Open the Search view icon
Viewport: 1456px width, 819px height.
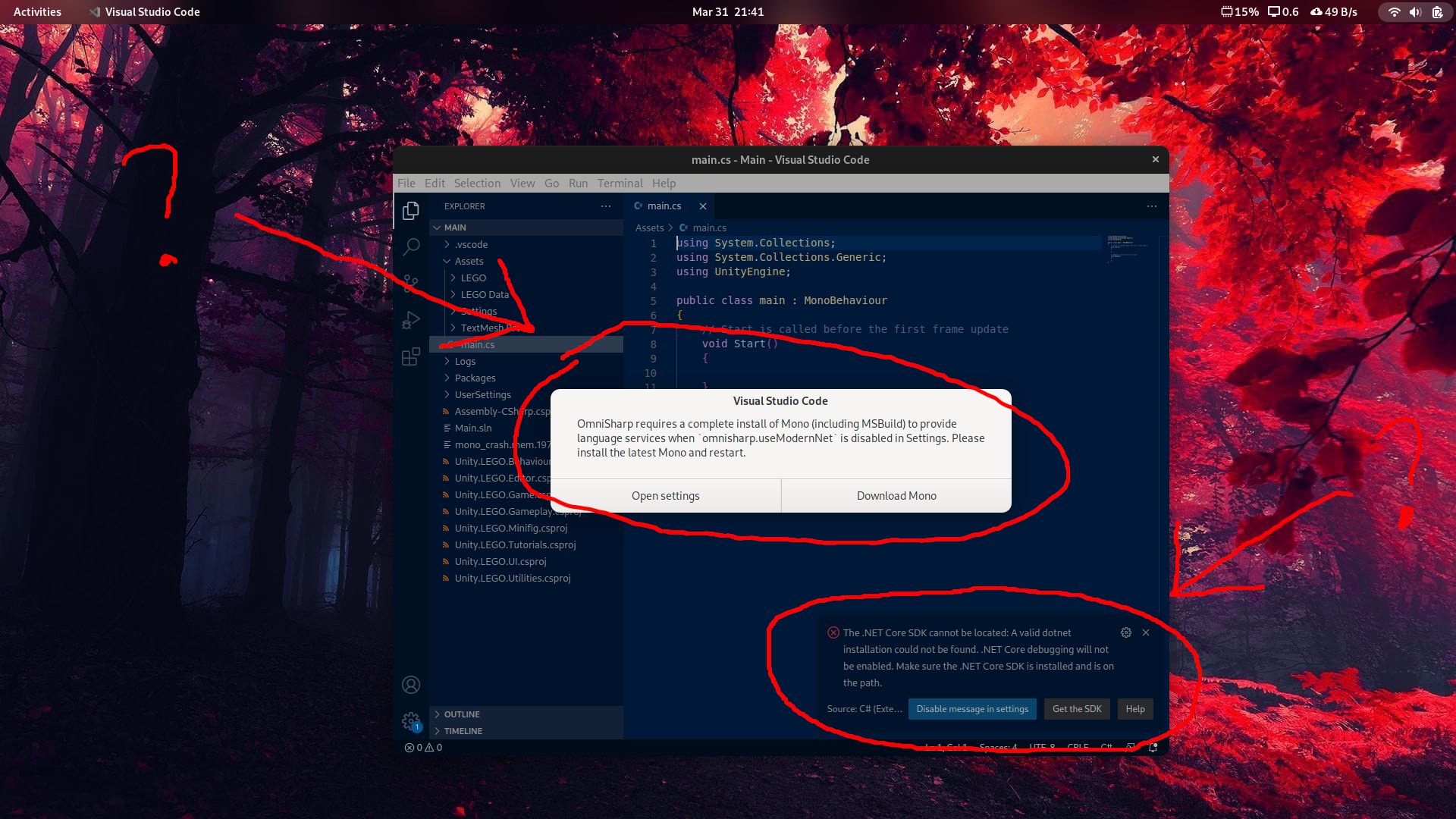tap(411, 246)
